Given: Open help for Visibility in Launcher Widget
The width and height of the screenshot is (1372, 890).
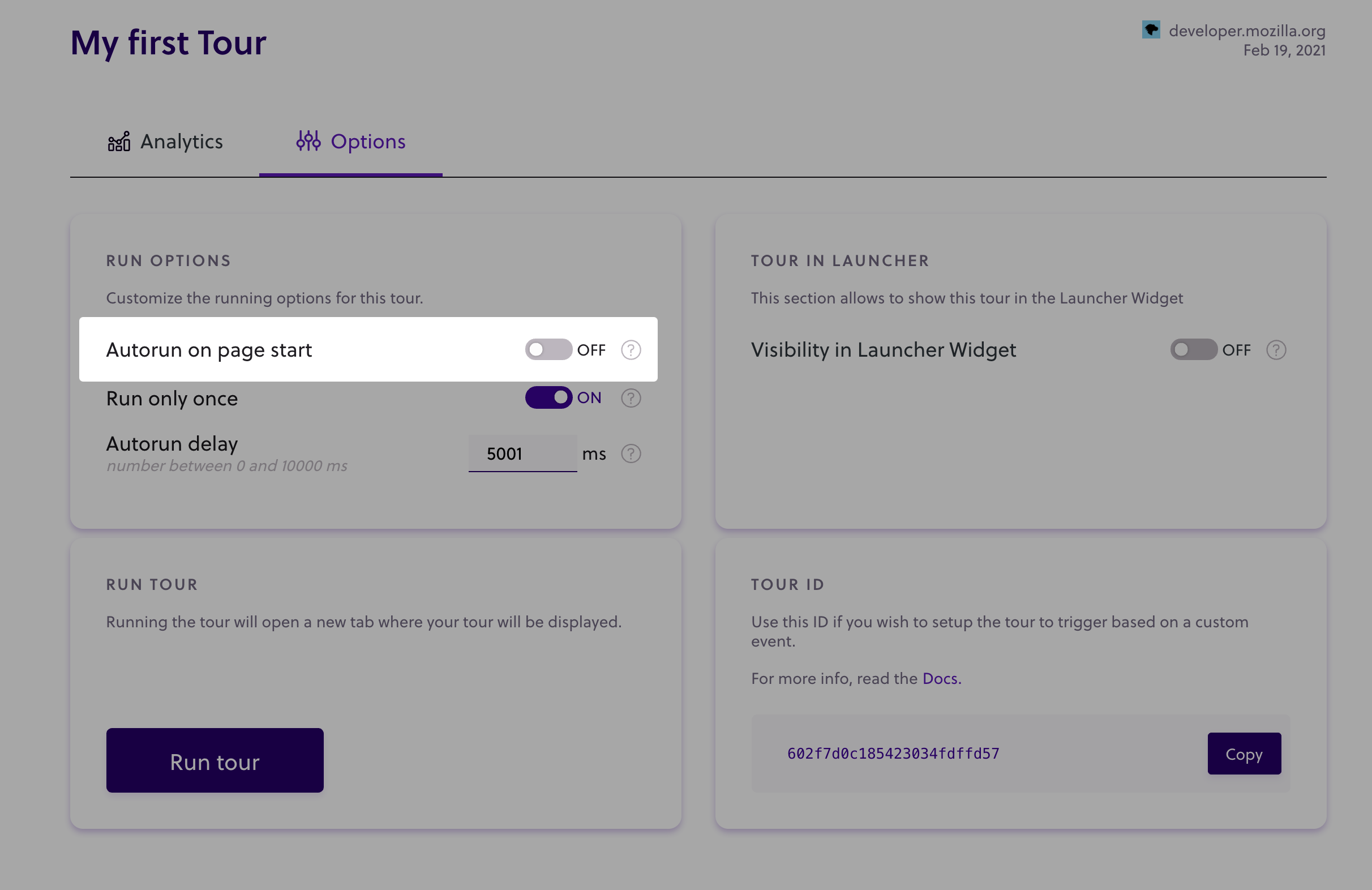Looking at the screenshot, I should tap(1276, 349).
